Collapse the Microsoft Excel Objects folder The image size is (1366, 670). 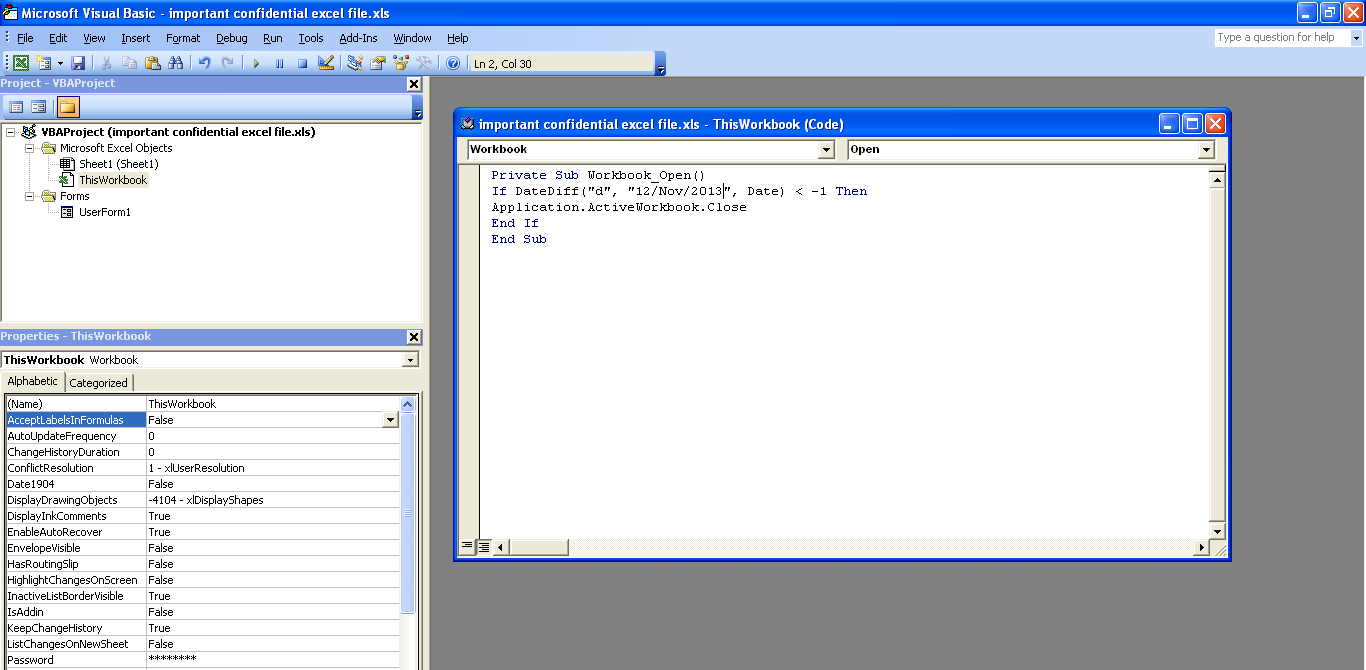coord(31,147)
